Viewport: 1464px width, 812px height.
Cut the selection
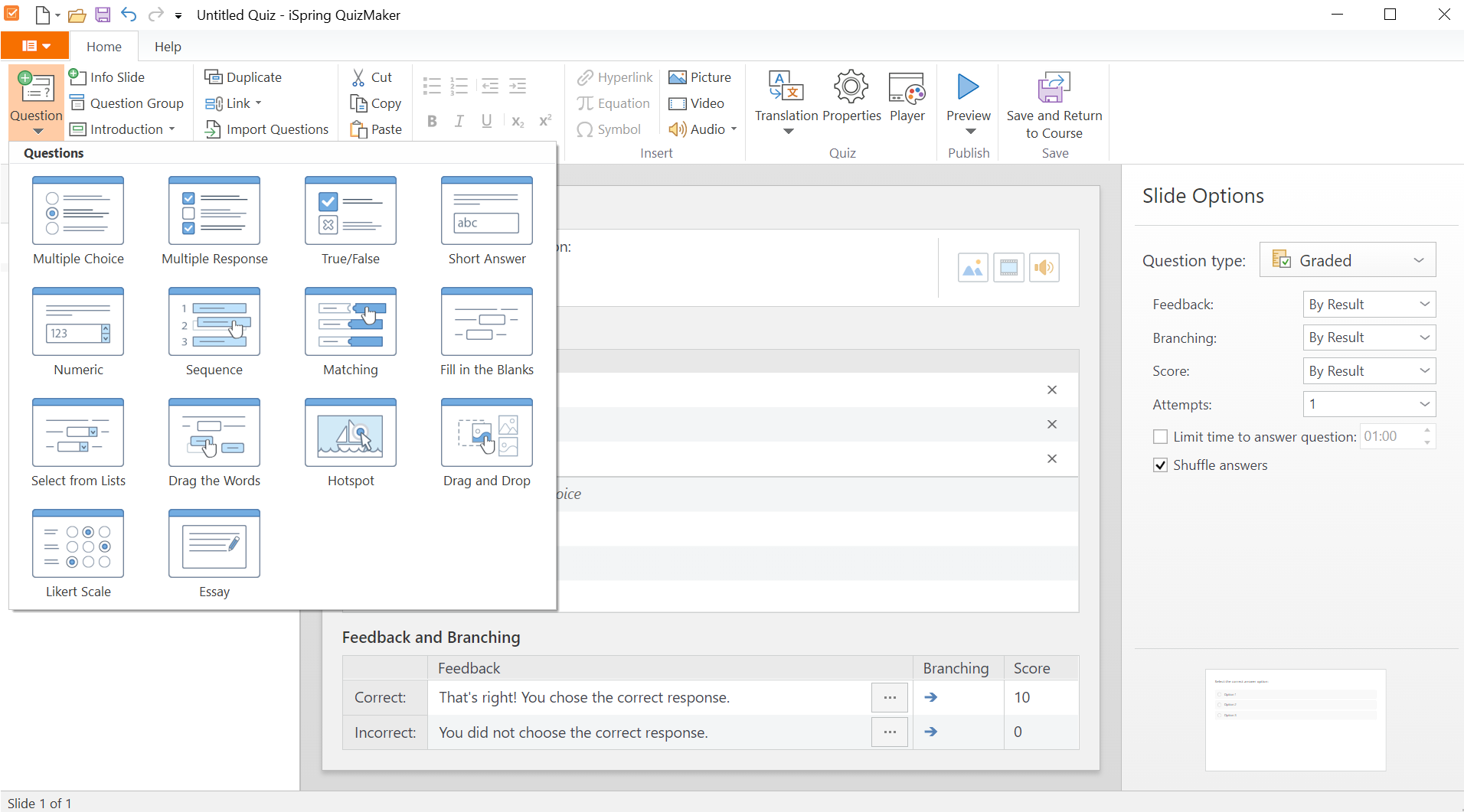pyautogui.click(x=372, y=77)
